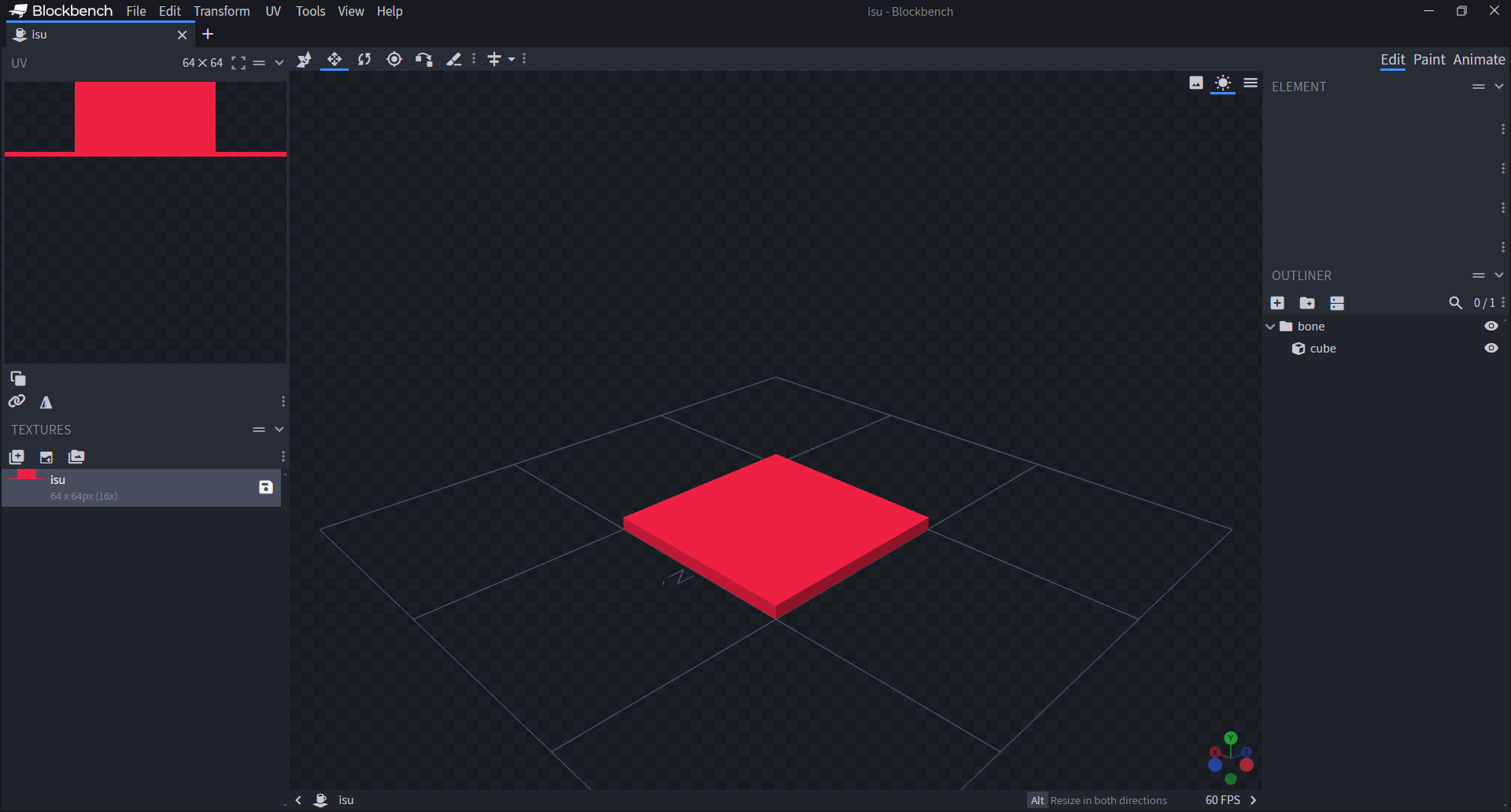
Task: Add a new cube in the Outliner
Action: click(x=1277, y=303)
